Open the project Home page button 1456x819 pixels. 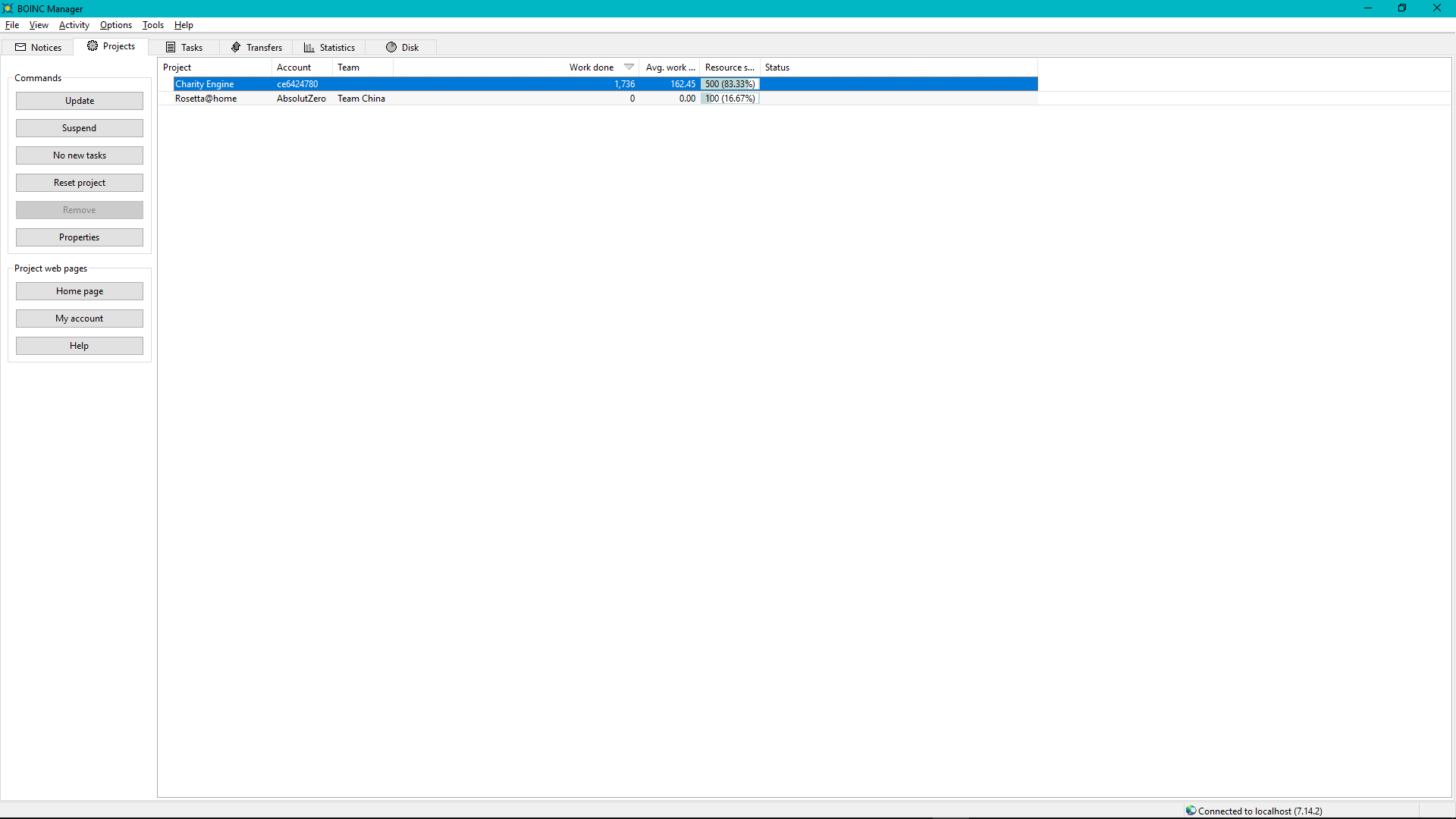click(x=80, y=291)
